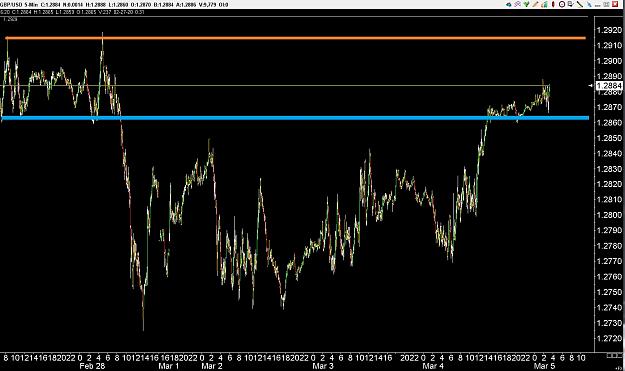Viewport: 625px width, 371px height.
Task: Click the black circle toolbar icon
Action: click(x=562, y=4)
